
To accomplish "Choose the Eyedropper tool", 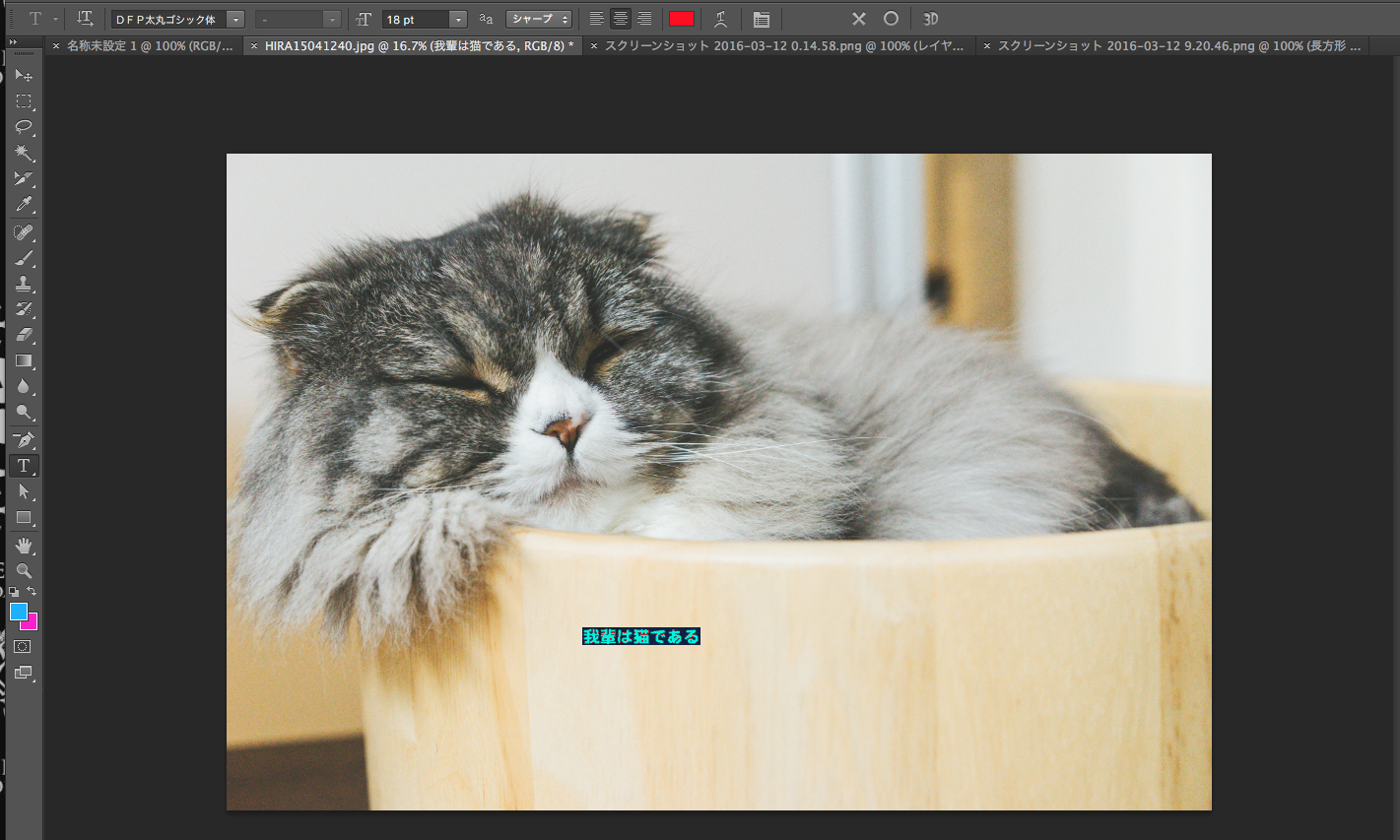I will tap(24, 205).
